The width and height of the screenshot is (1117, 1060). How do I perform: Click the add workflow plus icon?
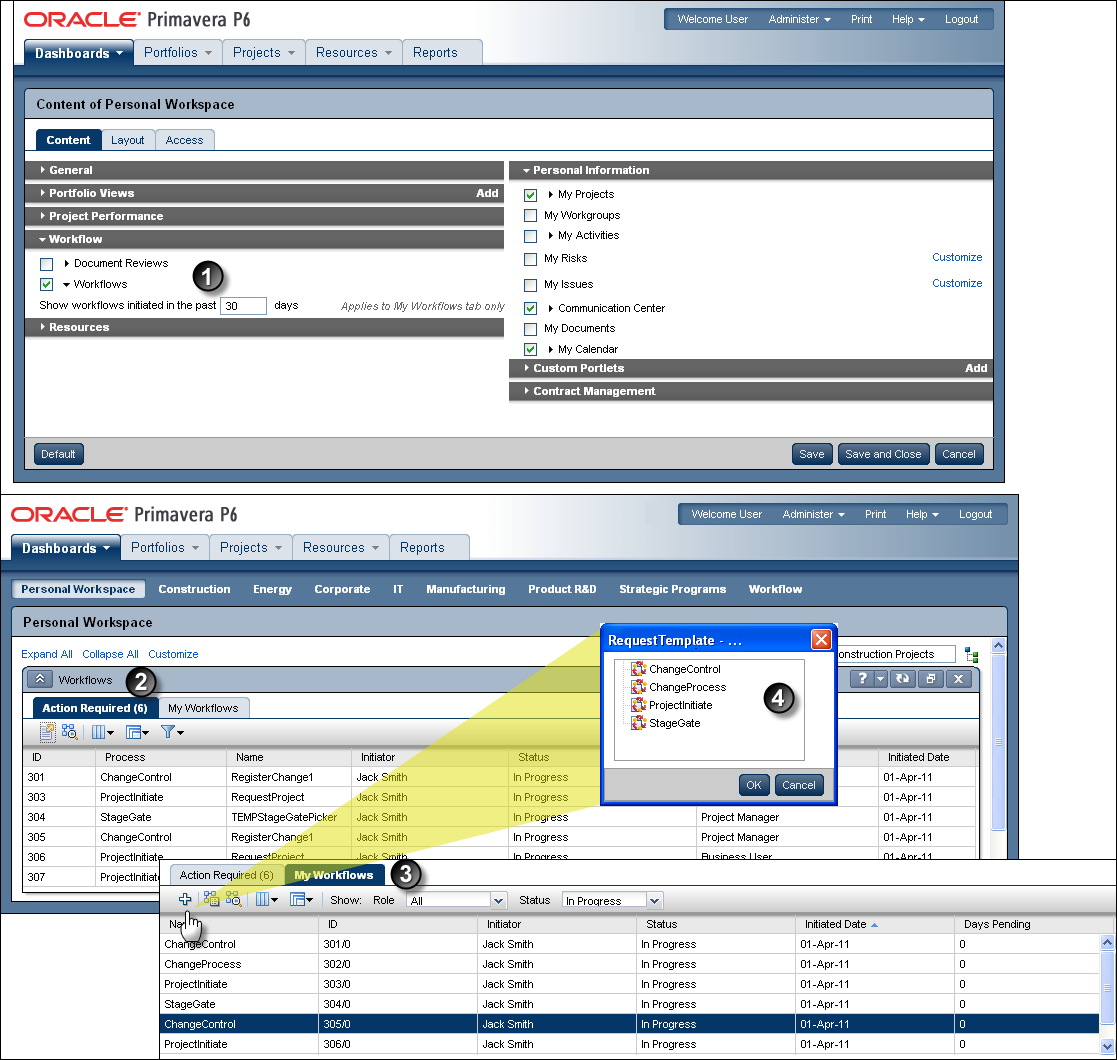point(185,899)
